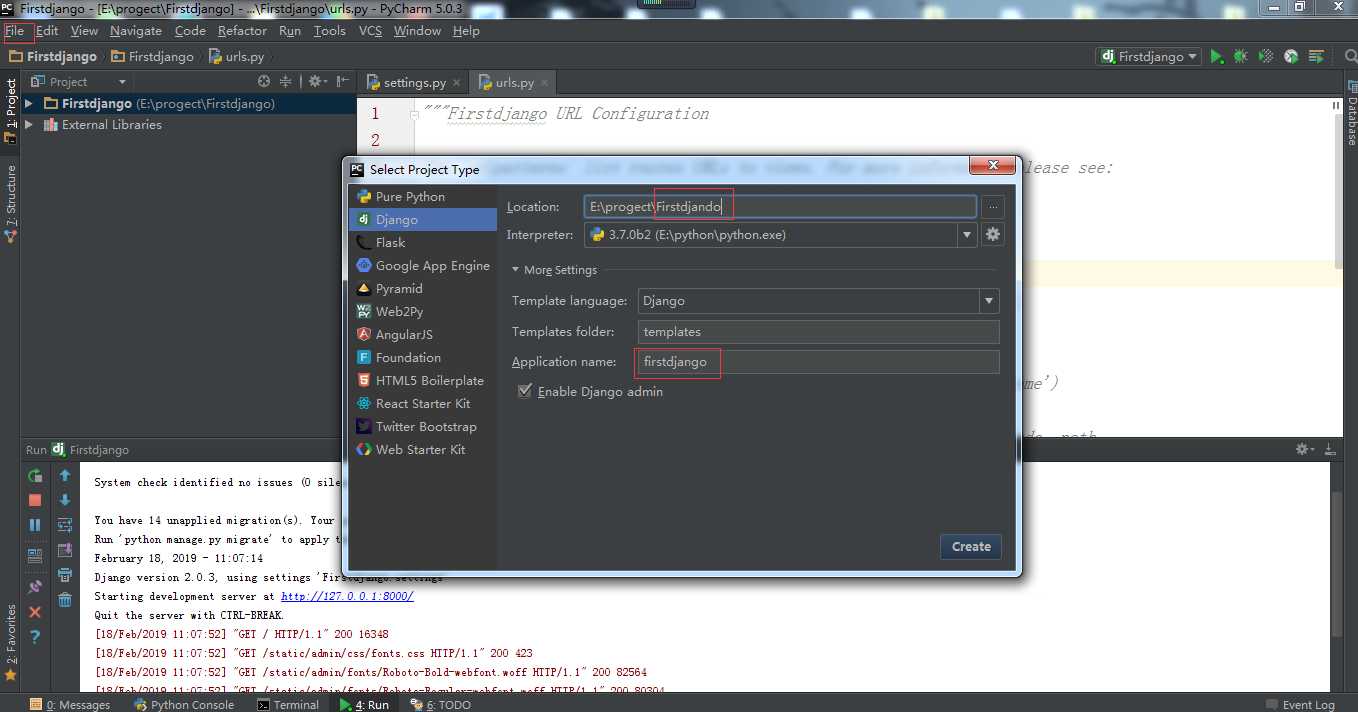Stop the running server red square
1358x712 pixels.
coord(35,500)
